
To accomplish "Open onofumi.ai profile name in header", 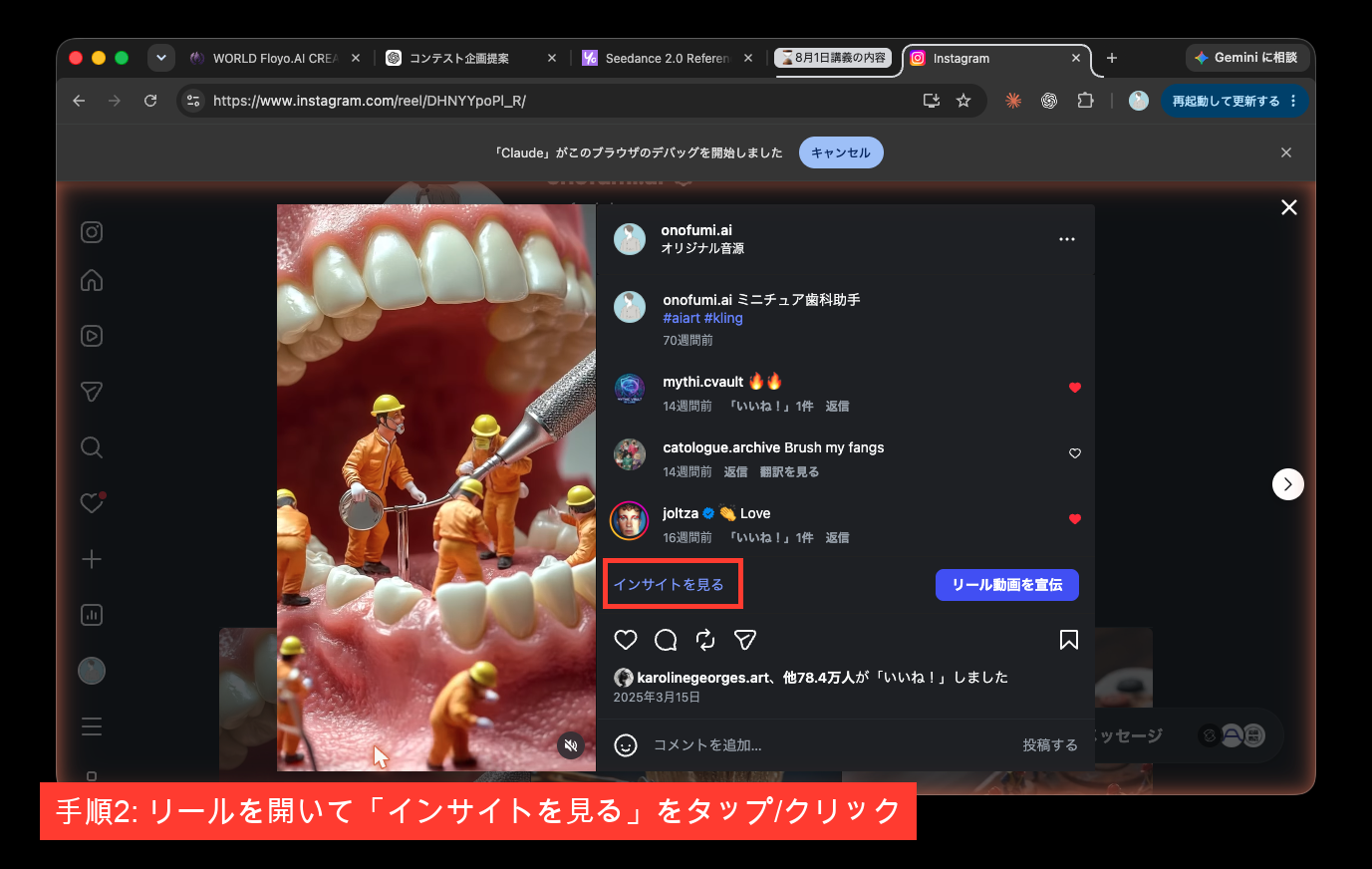I will click(x=696, y=230).
